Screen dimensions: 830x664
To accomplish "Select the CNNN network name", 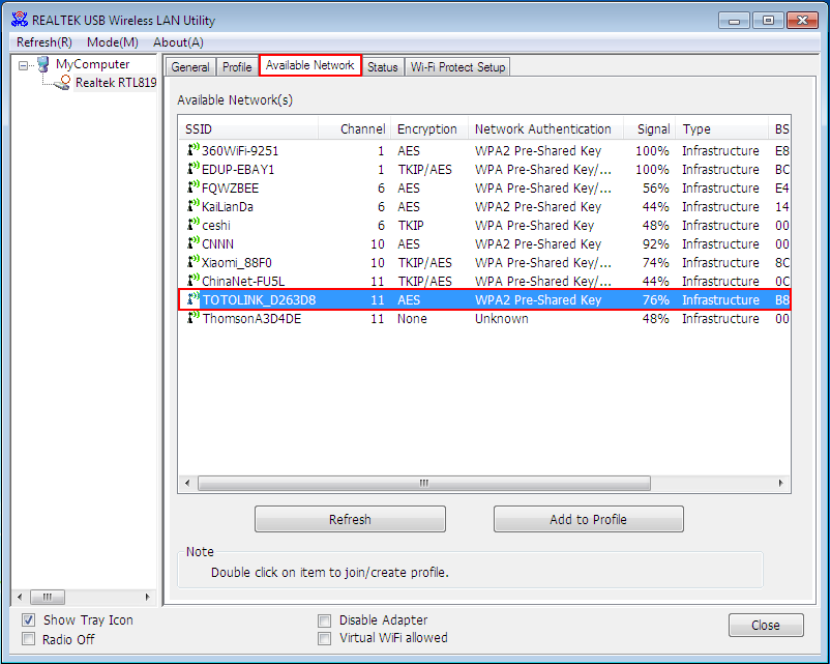I will click(x=218, y=244).
